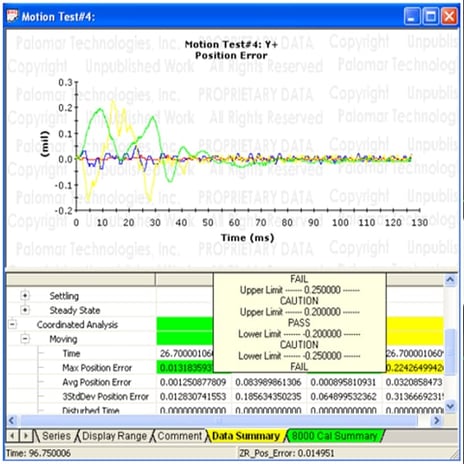The image size is (464, 464).
Task: Click the 0.064899532362 3StdDev value
Action: (343, 396)
